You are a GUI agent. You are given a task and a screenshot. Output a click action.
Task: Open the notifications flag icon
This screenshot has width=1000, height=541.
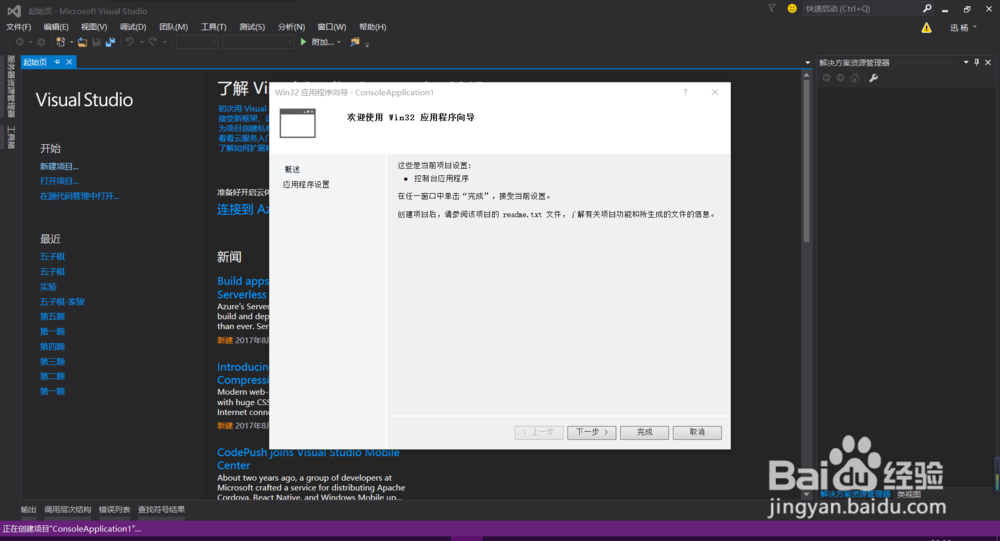point(772,8)
